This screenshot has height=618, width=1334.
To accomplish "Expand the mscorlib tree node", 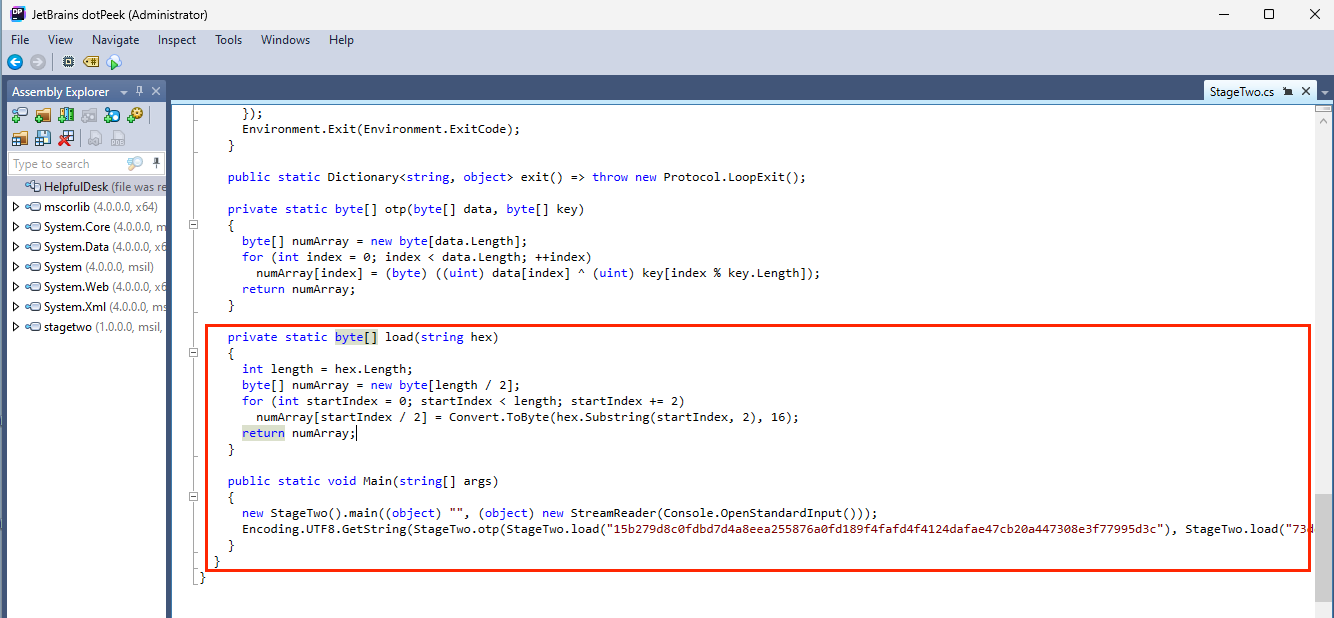I will coord(14,206).
